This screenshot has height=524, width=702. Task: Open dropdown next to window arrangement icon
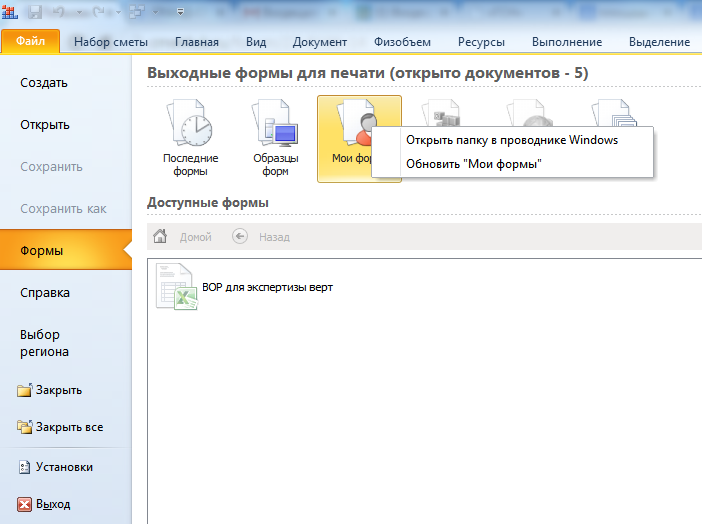pyautogui.click(x=155, y=13)
